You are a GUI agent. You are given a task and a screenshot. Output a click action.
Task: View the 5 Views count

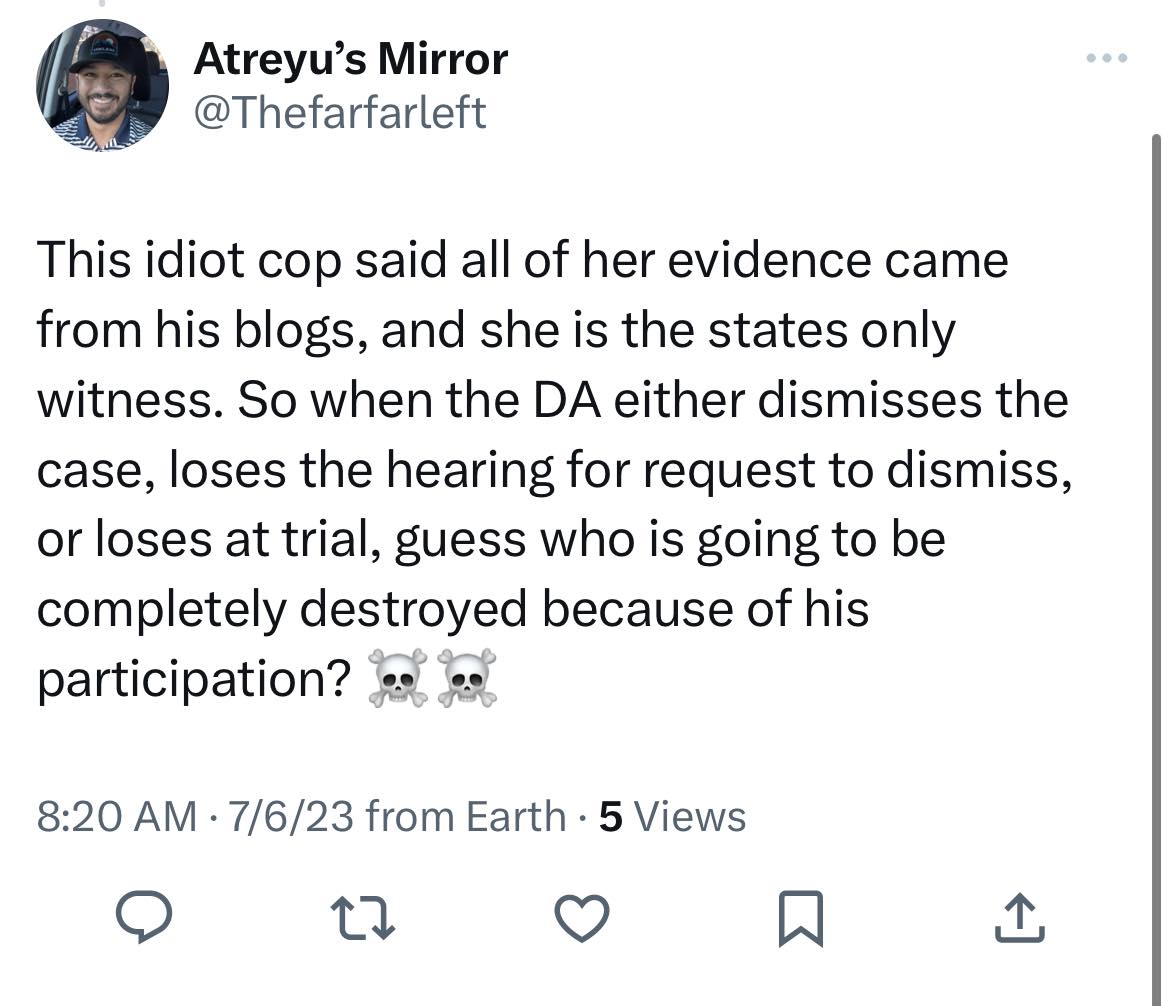tap(672, 817)
